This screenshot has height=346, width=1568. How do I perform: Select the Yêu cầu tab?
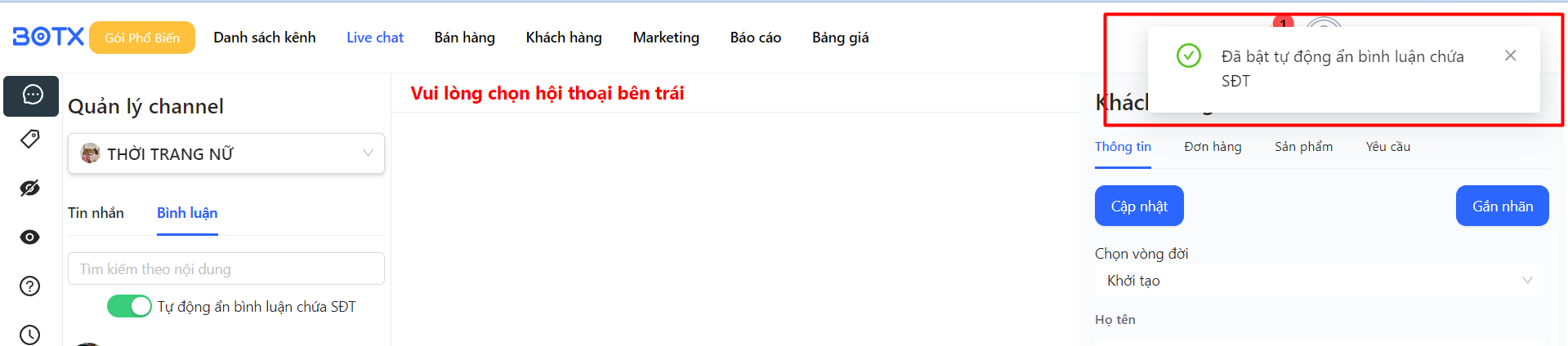1388,147
